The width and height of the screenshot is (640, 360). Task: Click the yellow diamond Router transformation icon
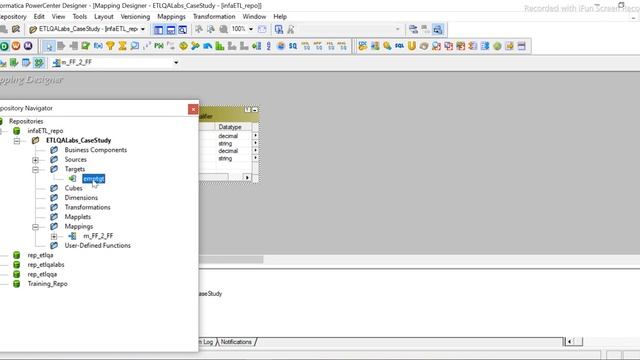point(183,46)
